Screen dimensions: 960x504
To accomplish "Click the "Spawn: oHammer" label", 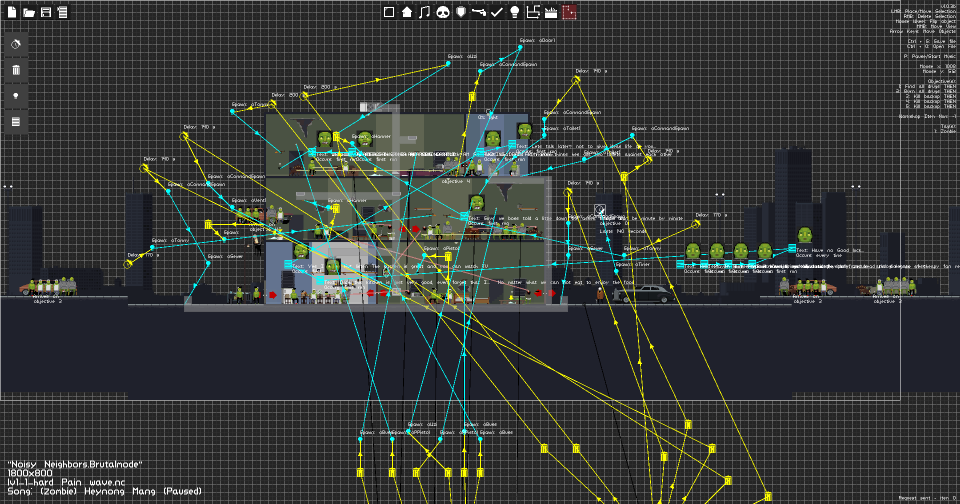I will (371, 137).
